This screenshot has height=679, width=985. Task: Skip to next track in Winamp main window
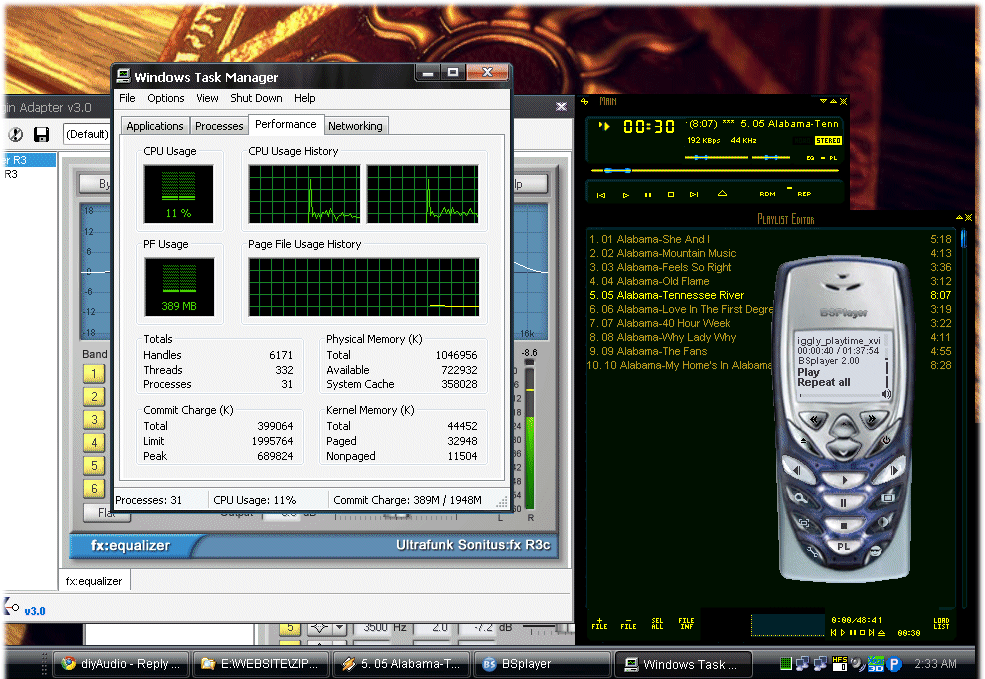(x=694, y=195)
